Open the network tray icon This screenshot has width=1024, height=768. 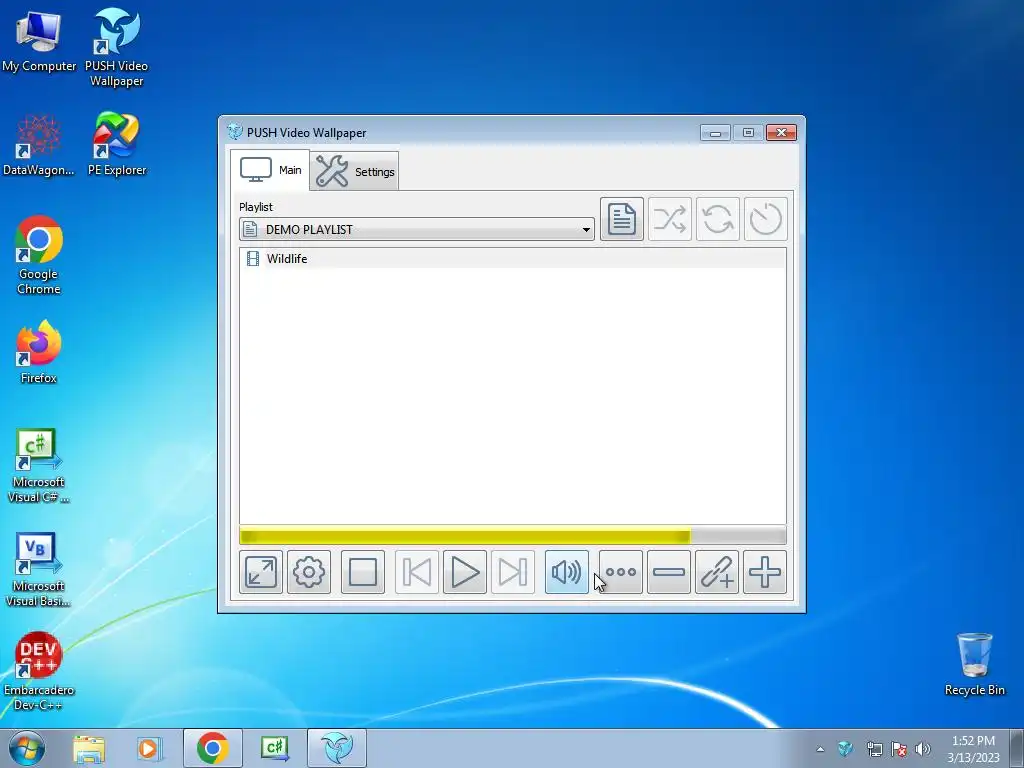pyautogui.click(x=874, y=749)
